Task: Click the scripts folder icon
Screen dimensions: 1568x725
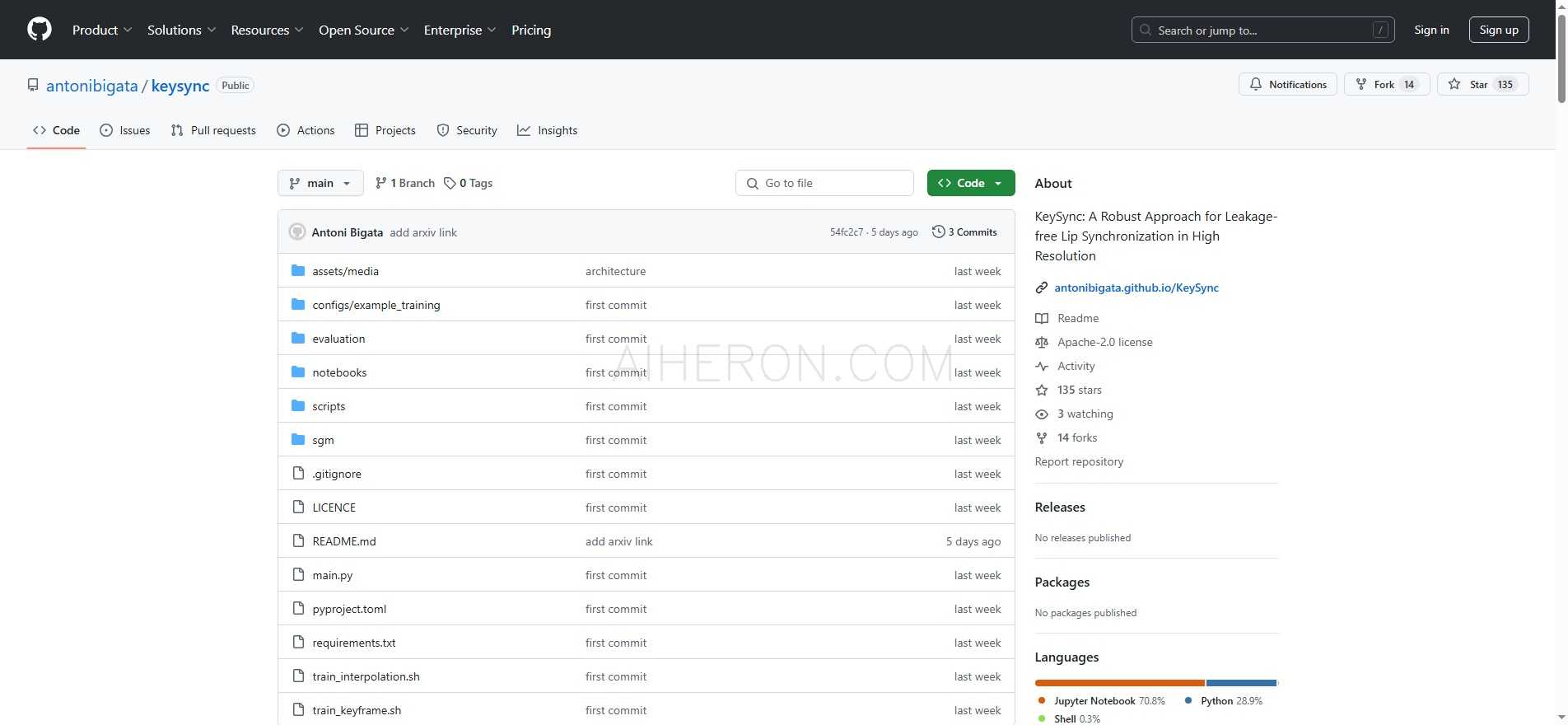Action: click(x=298, y=406)
